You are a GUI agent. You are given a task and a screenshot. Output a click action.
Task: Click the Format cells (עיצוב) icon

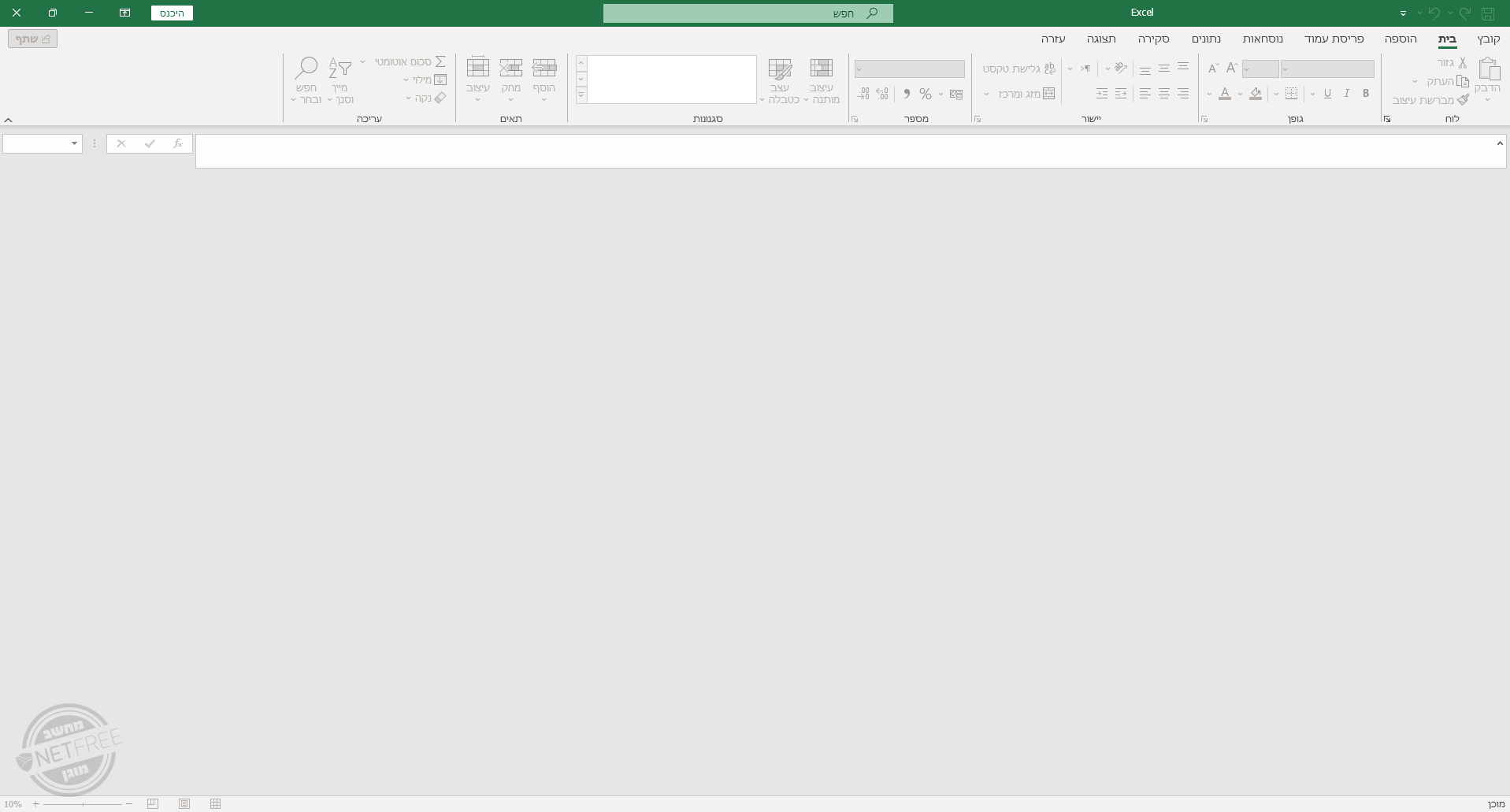click(478, 69)
